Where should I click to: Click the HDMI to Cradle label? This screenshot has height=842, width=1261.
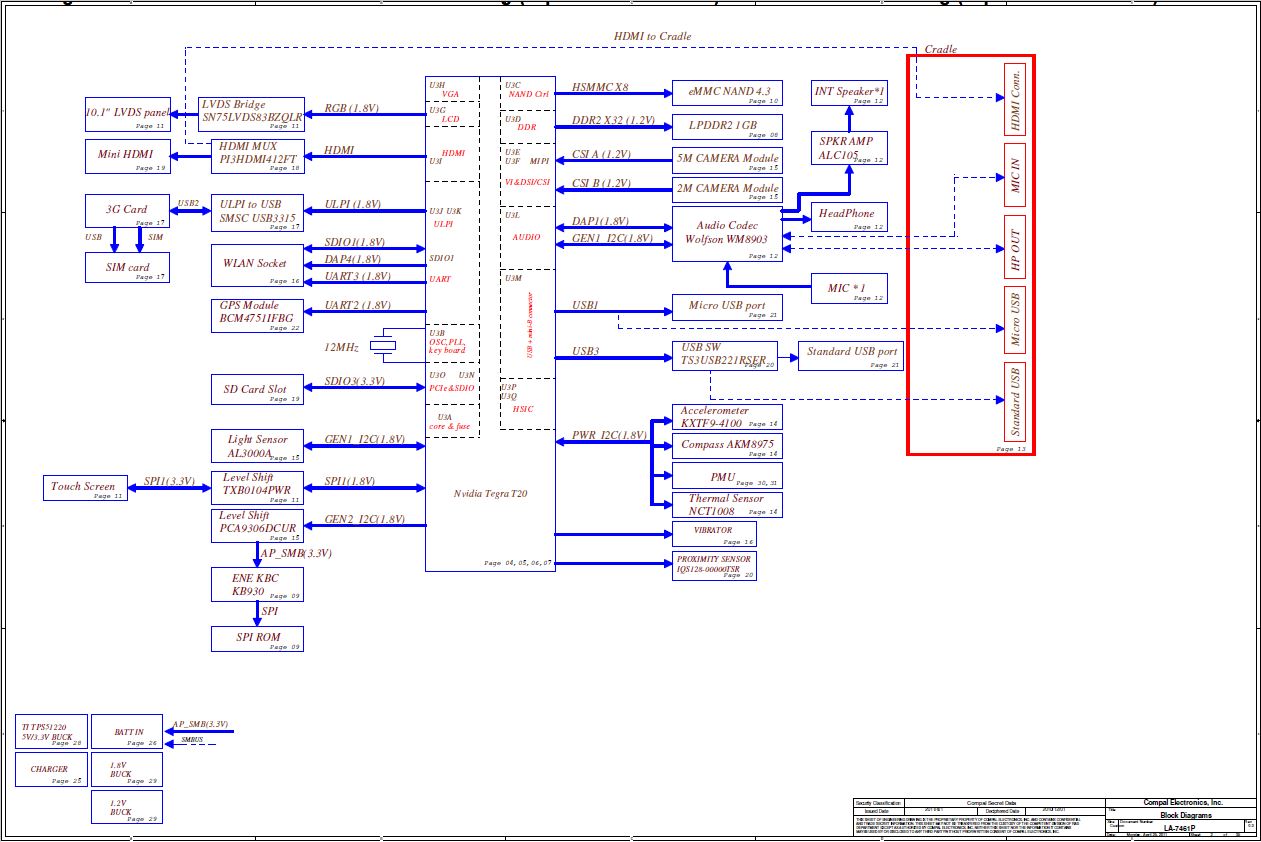[x=652, y=36]
